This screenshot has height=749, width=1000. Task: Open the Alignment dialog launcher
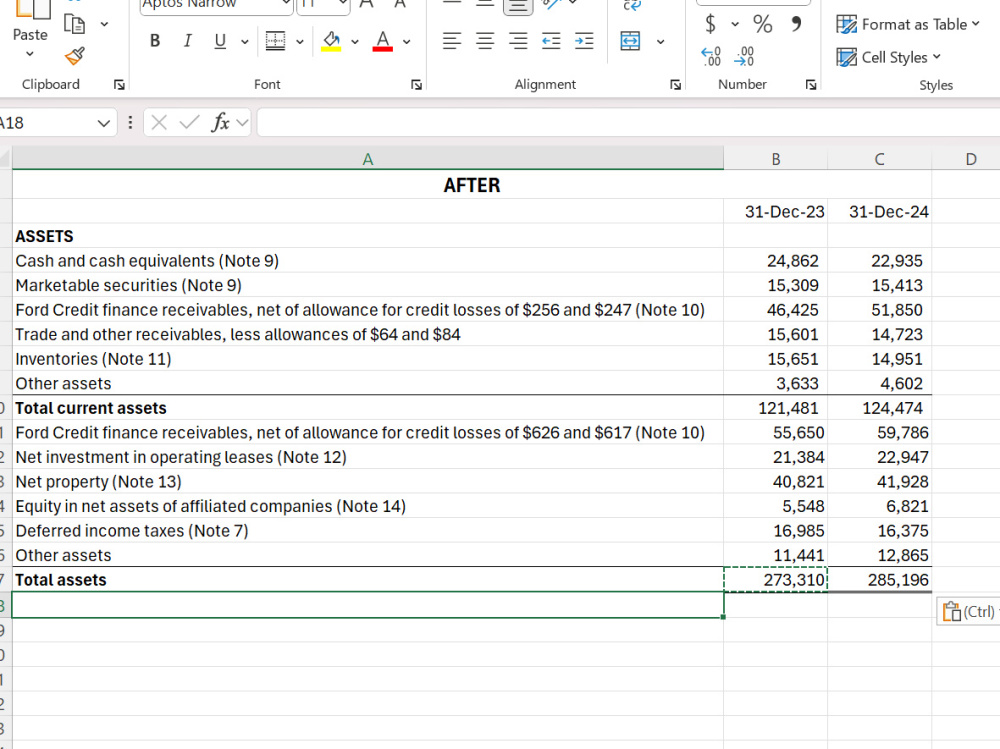point(675,85)
